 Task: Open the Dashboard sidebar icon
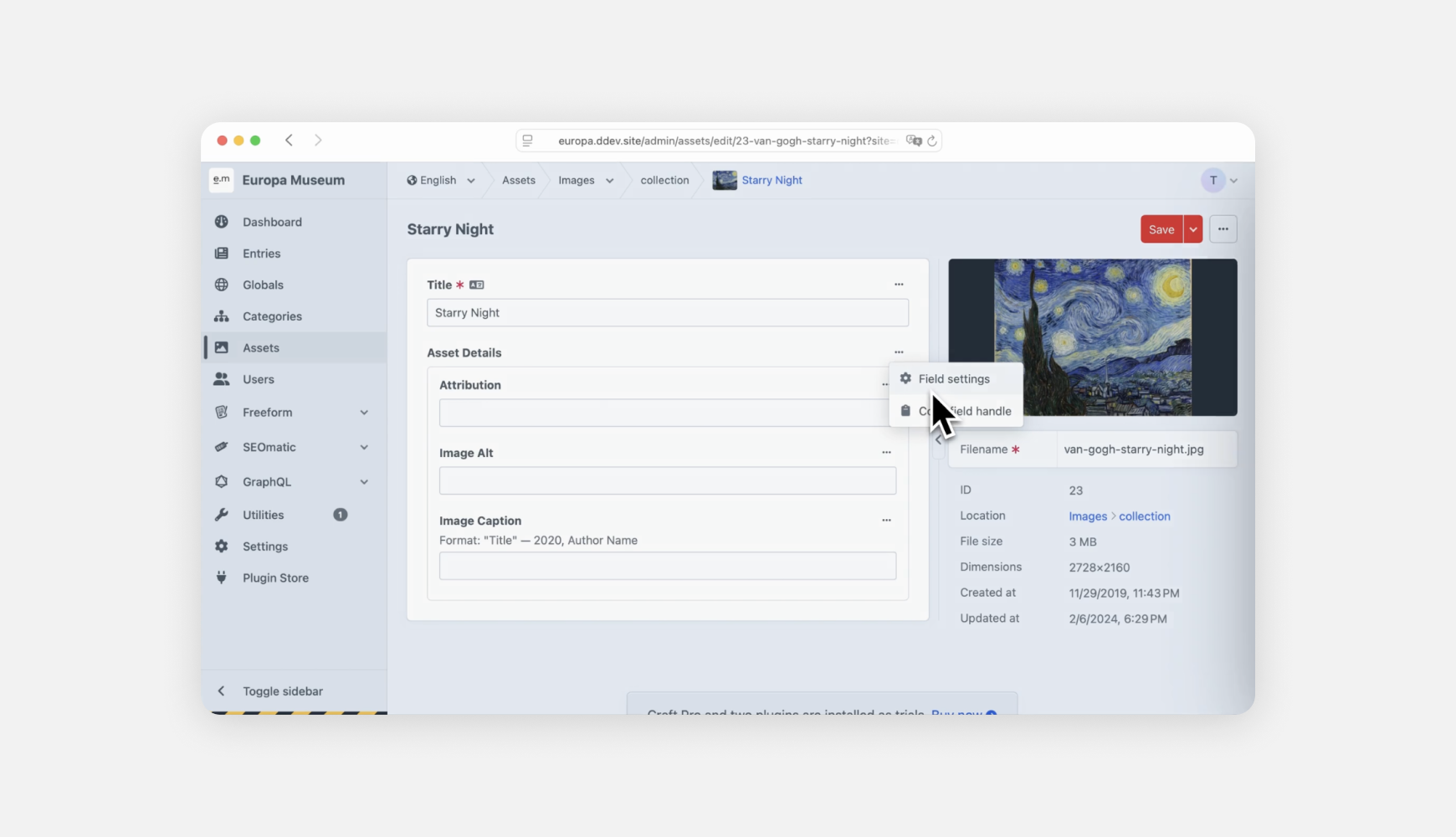tap(221, 222)
